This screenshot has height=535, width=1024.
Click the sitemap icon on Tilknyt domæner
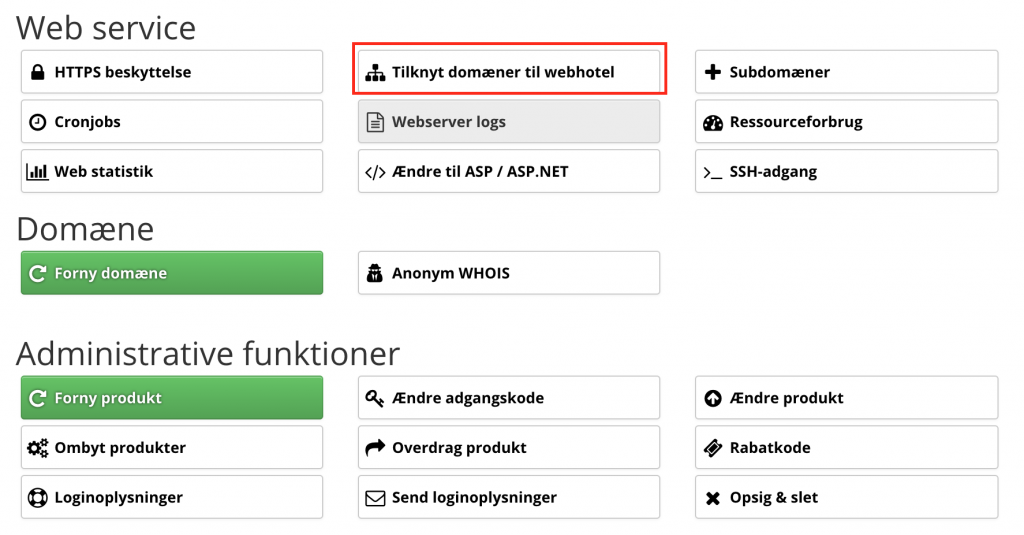tap(375, 73)
